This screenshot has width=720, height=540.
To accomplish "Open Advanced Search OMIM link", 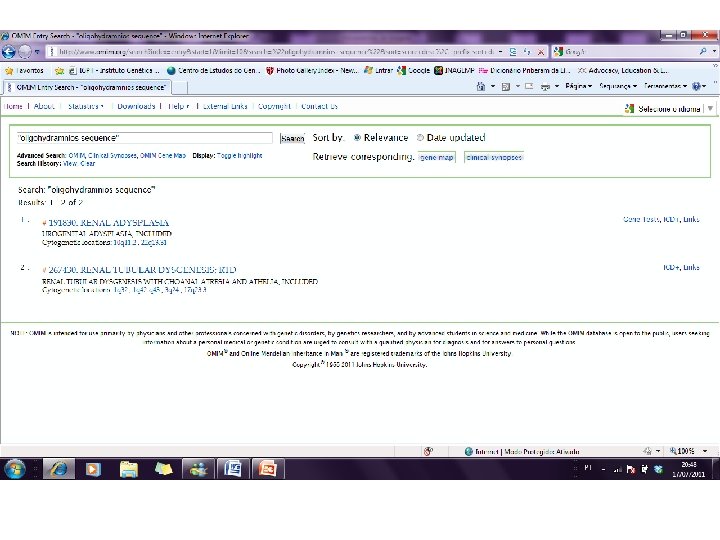I will (x=76, y=156).
